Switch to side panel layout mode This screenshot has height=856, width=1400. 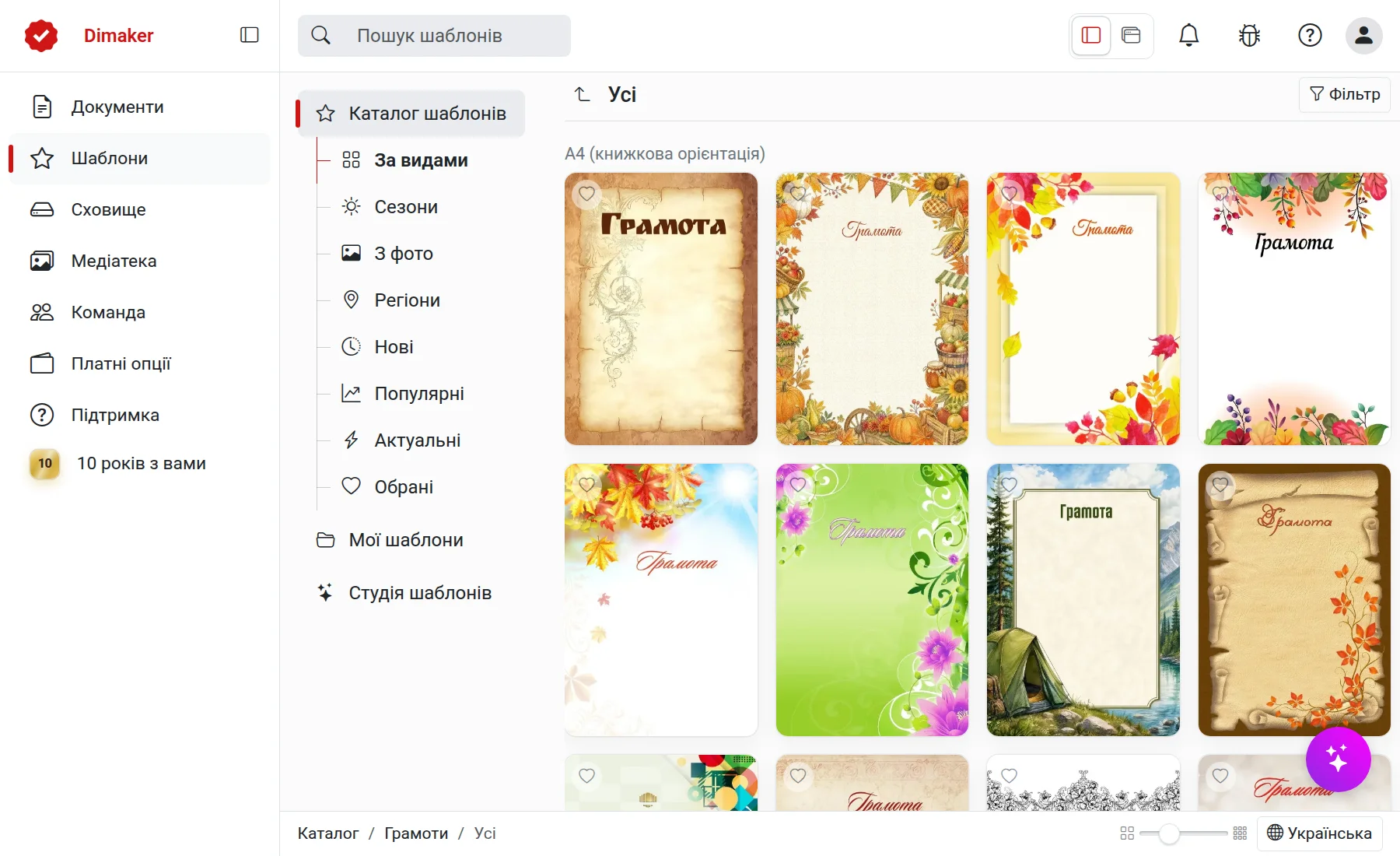[x=1091, y=35]
